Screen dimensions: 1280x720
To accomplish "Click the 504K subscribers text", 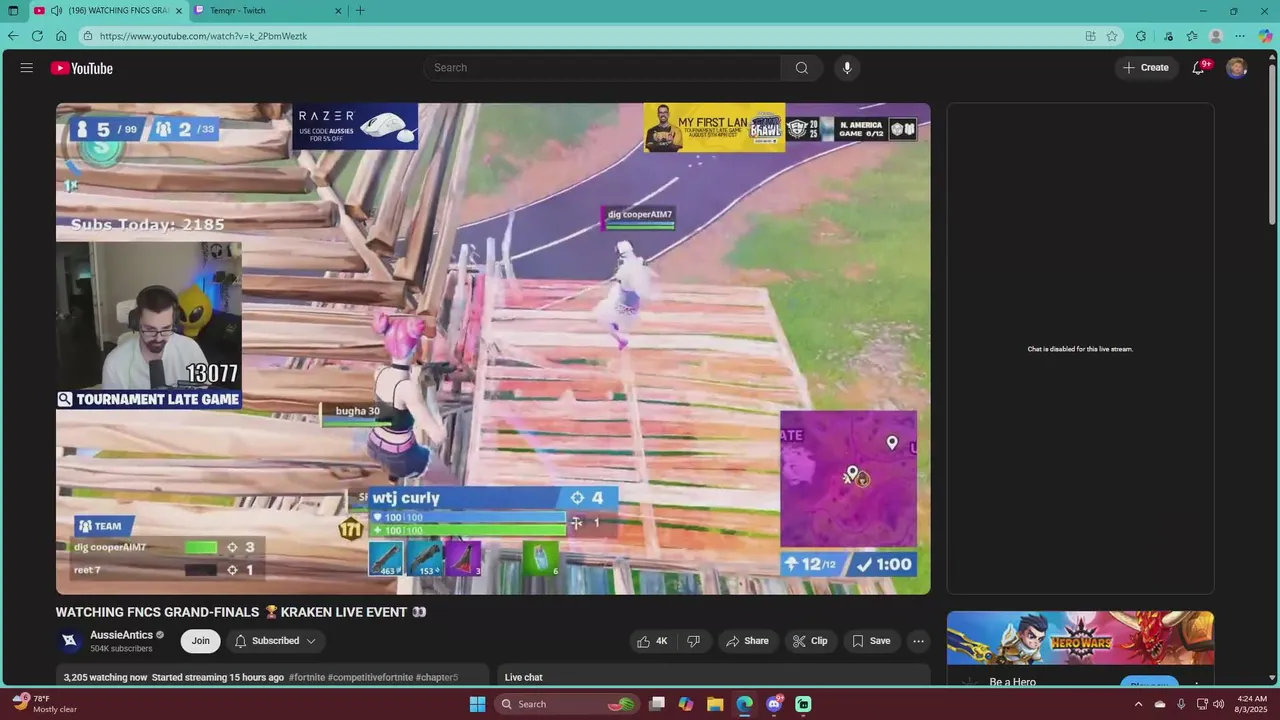I will (121, 649).
